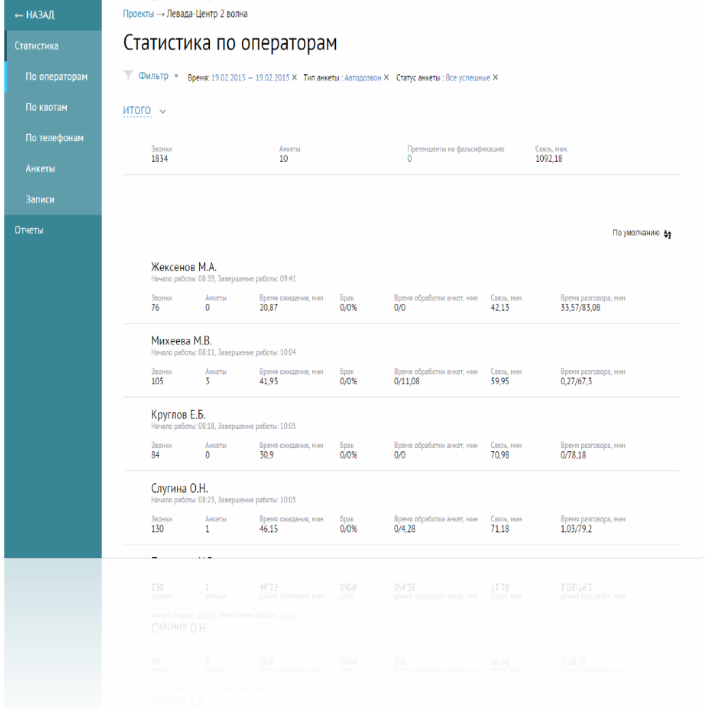Click Михеева's waiting time 41,93
The width and height of the screenshot is (706, 709).
tap(269, 381)
